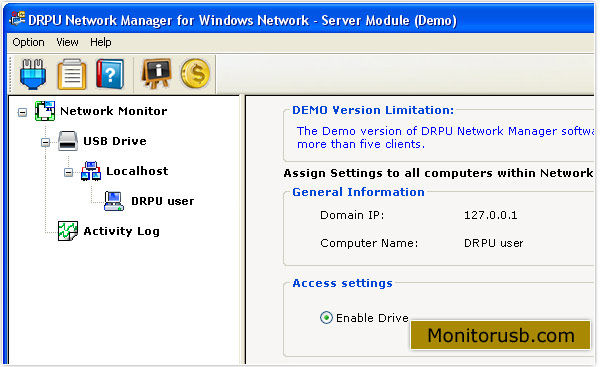The height and width of the screenshot is (367, 600).
Task: Click the Activity Log chart icon
Action: point(68,231)
